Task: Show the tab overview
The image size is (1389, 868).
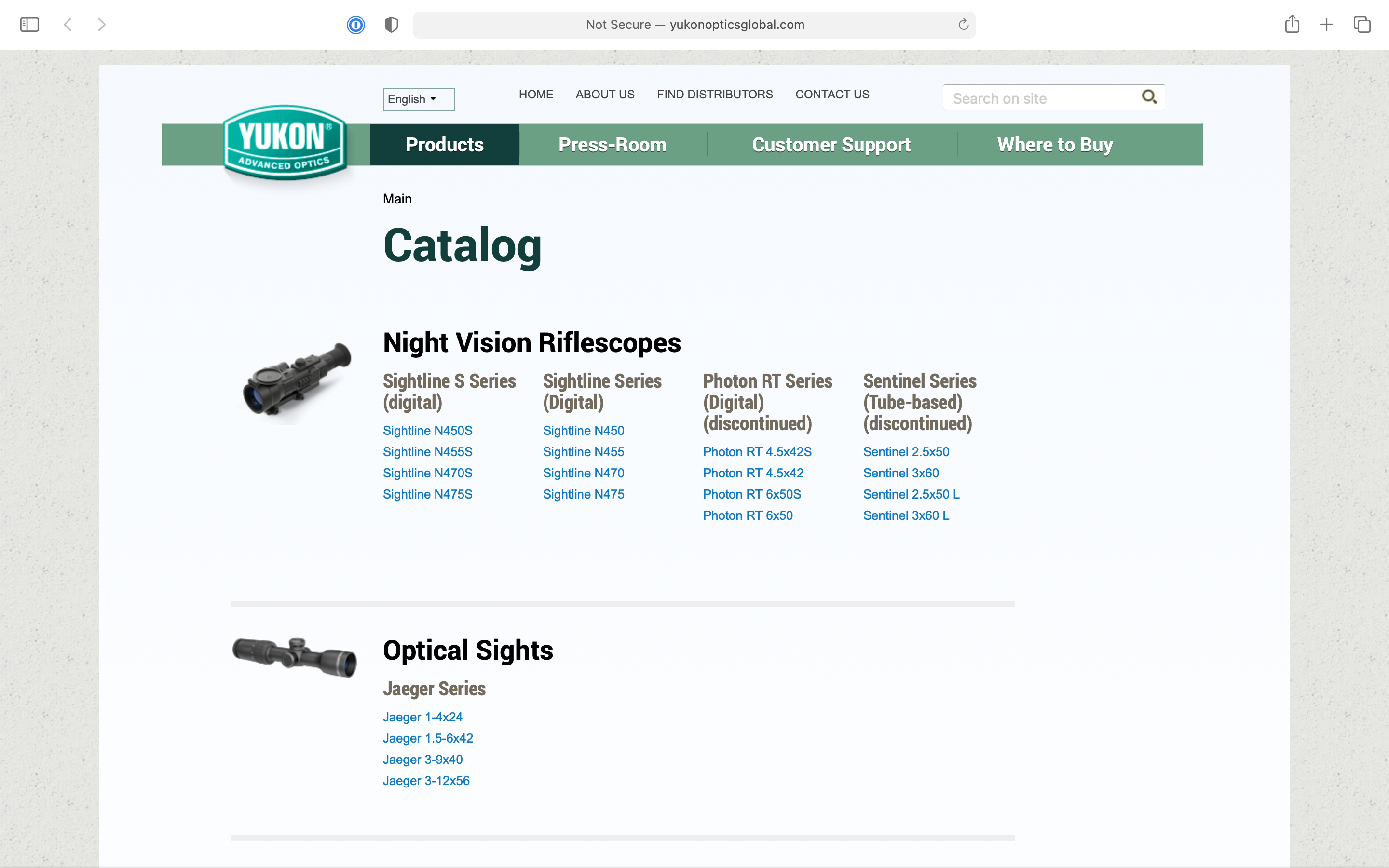Action: 1362,25
